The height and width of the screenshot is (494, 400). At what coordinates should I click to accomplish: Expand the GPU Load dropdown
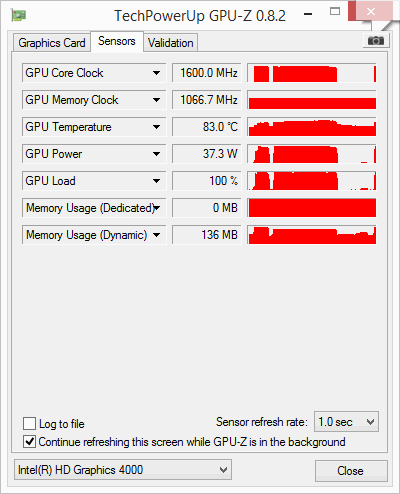coord(156,181)
